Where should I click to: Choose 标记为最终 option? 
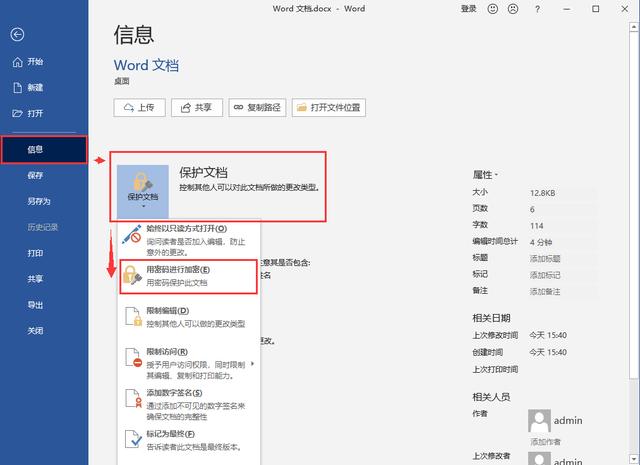tap(189, 440)
